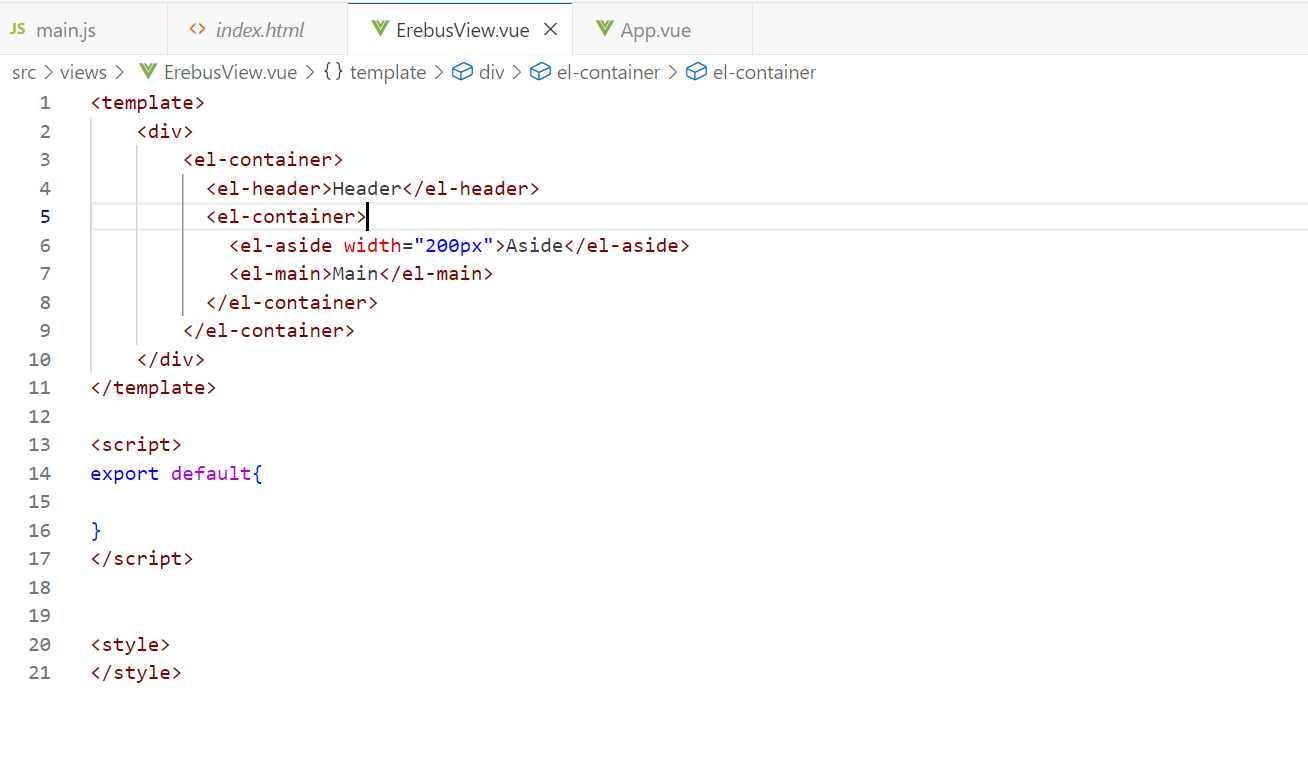Click the Vue icon in the breadcrumb

click(148, 72)
